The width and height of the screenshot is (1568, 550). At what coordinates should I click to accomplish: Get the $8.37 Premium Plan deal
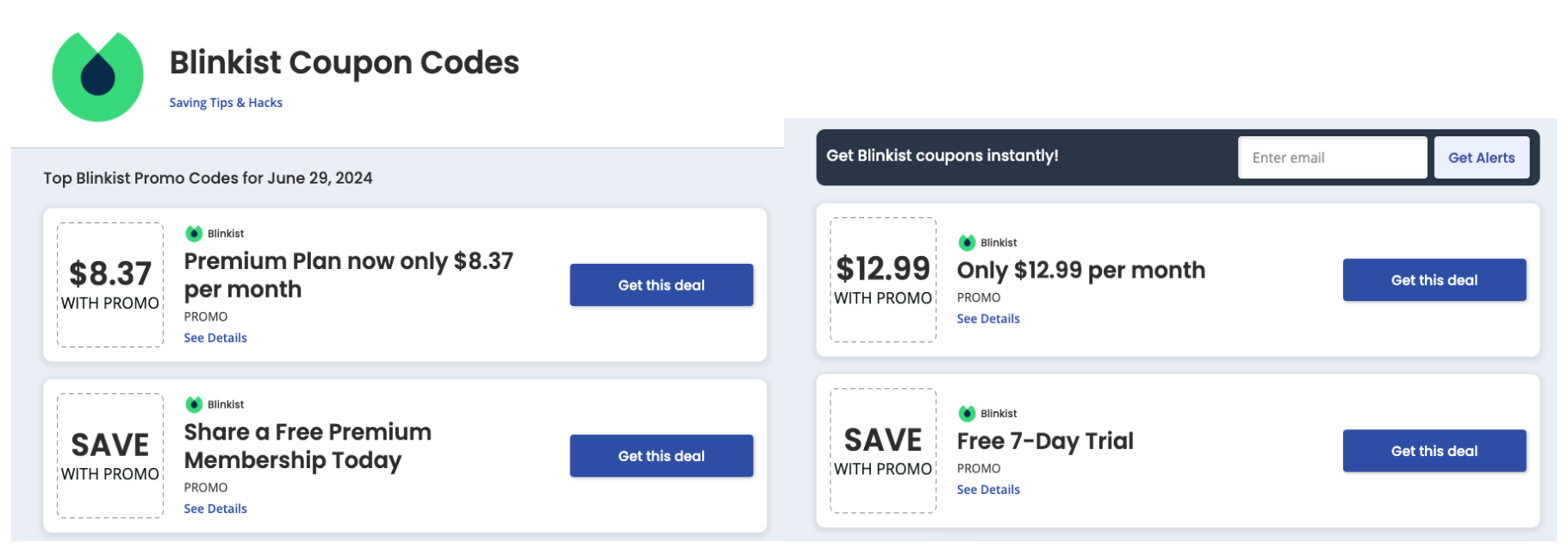(661, 285)
